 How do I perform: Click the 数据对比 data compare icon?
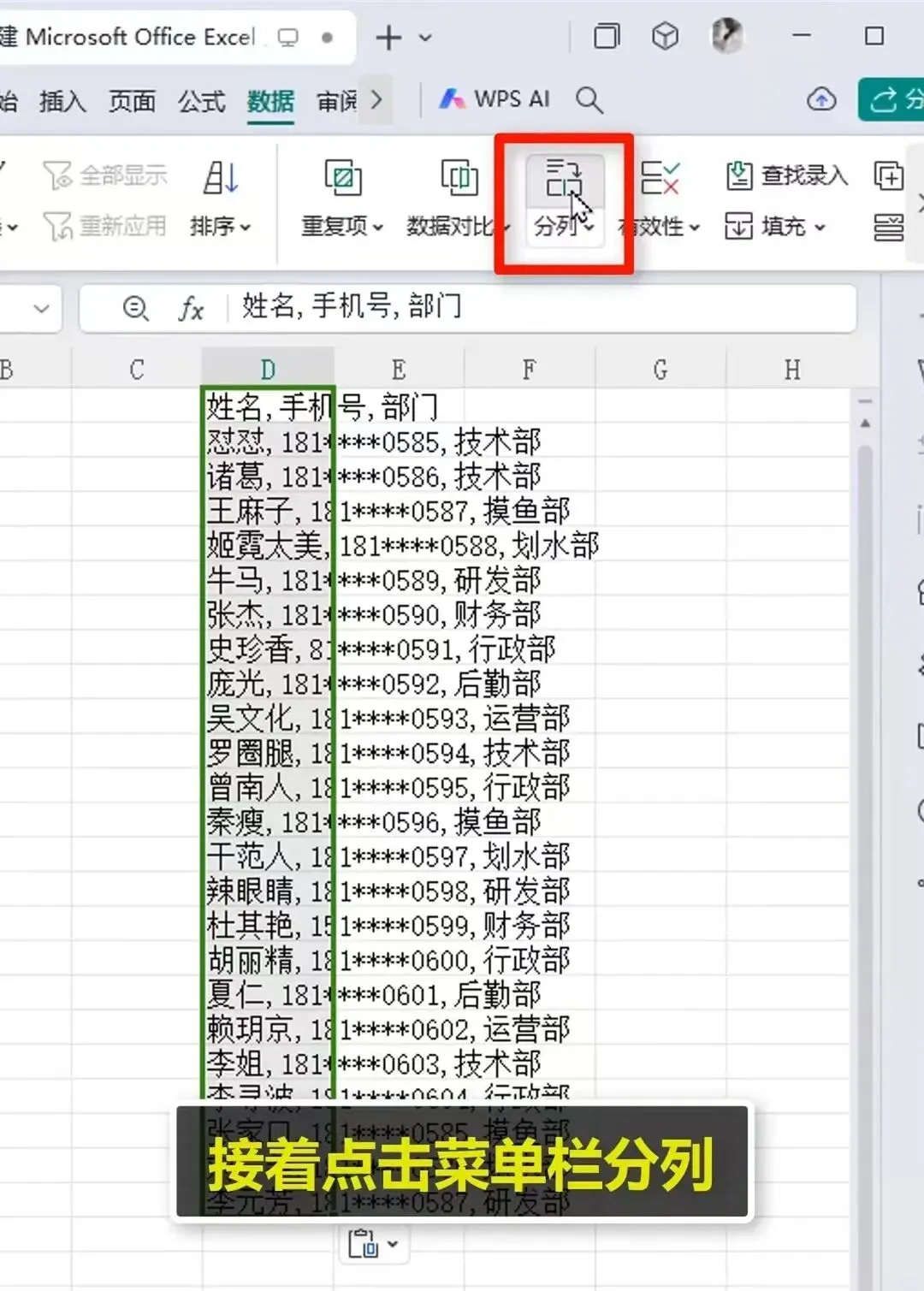pyautogui.click(x=459, y=178)
